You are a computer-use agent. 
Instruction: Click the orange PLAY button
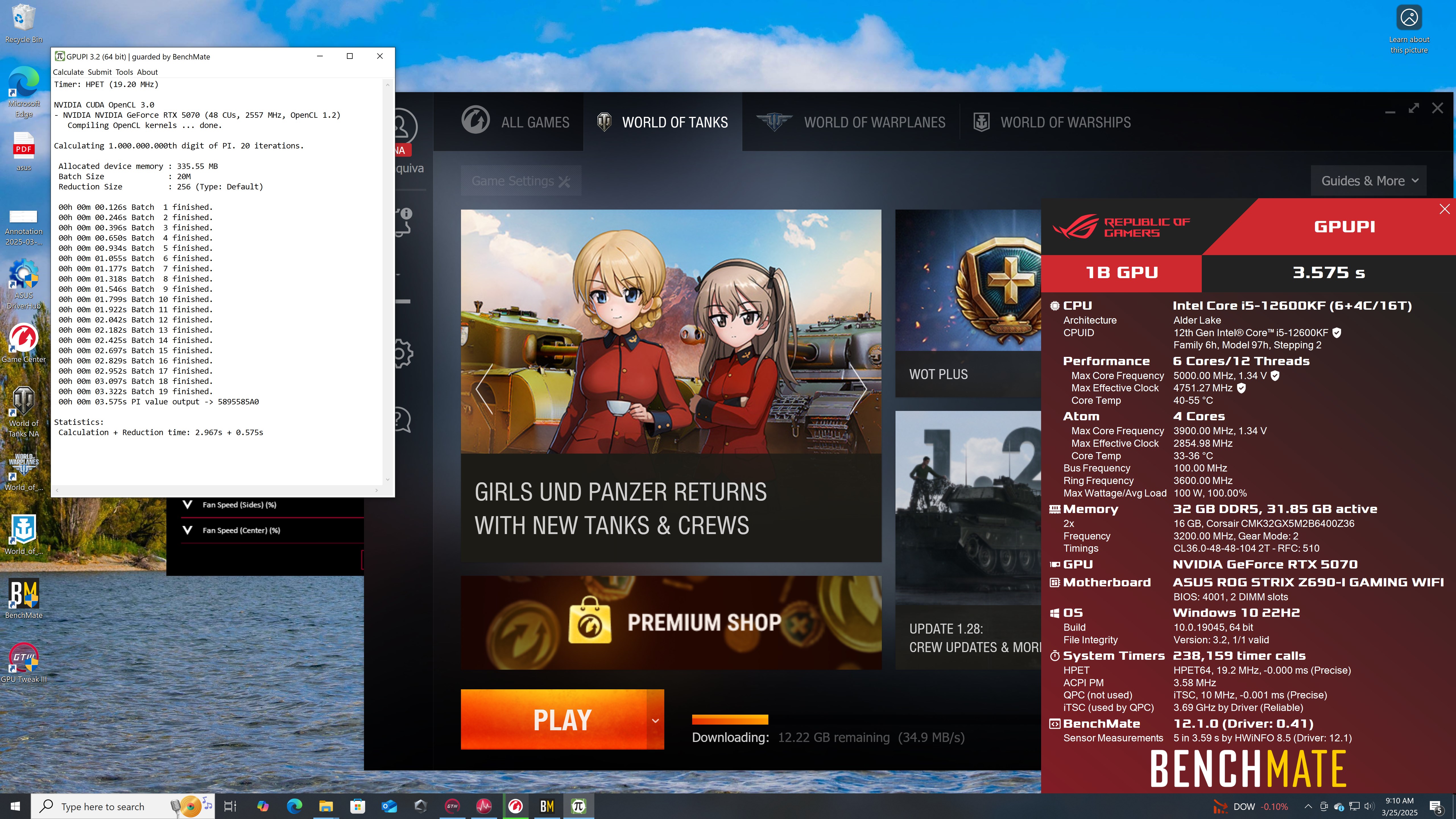point(553,719)
